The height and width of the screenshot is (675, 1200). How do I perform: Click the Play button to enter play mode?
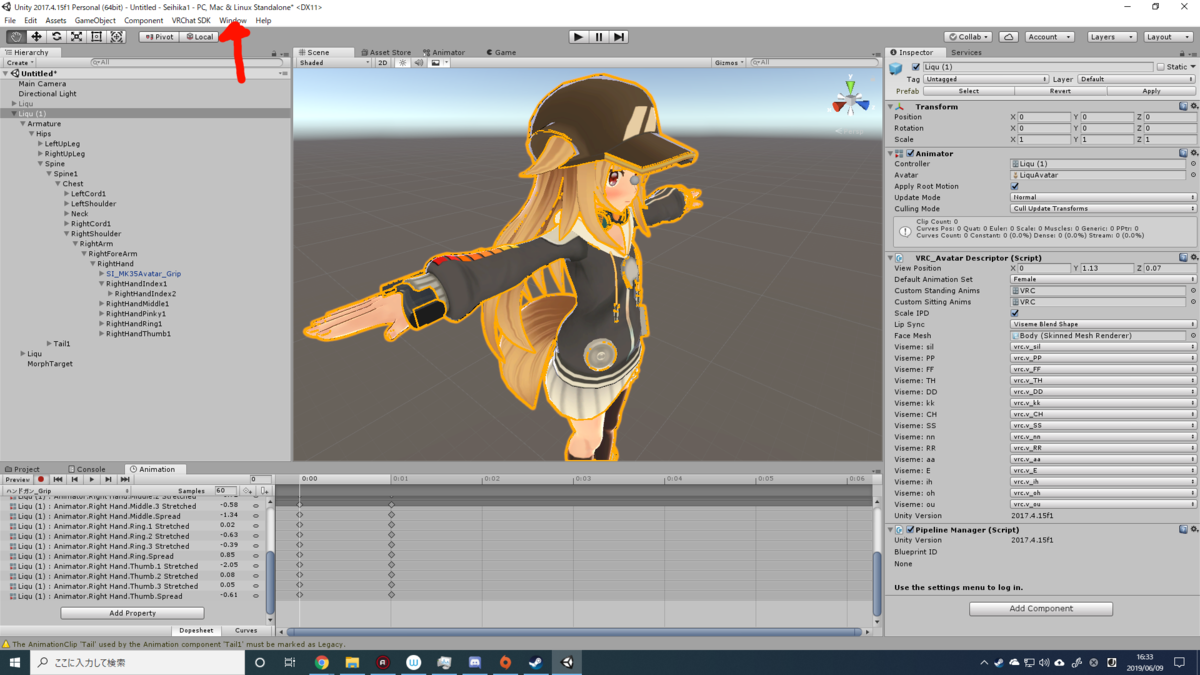(578, 37)
